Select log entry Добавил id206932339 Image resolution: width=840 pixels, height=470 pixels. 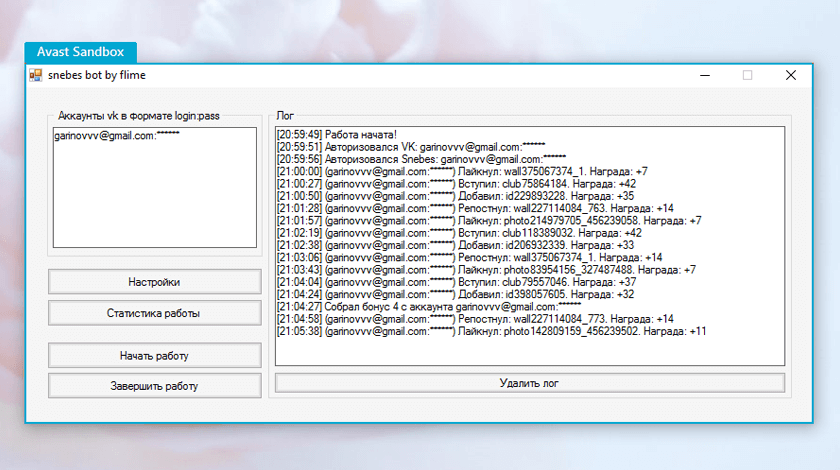455,245
